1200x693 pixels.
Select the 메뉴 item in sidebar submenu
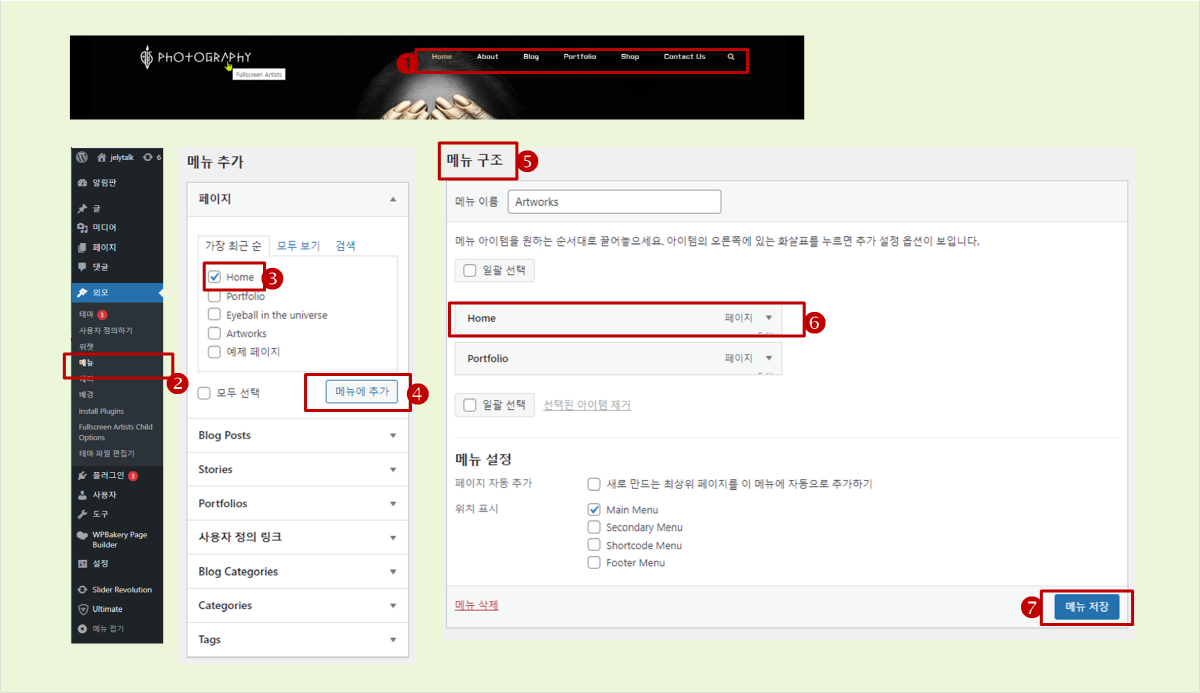click(88, 363)
